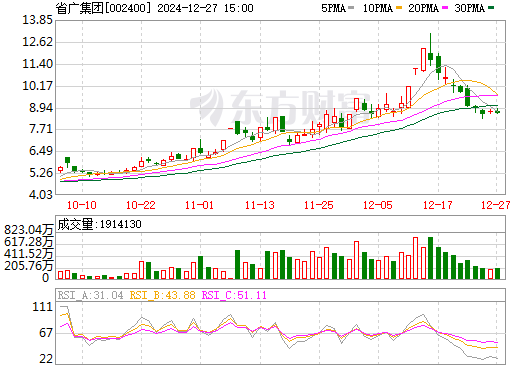Click the 11-25 date axis label

(319, 205)
